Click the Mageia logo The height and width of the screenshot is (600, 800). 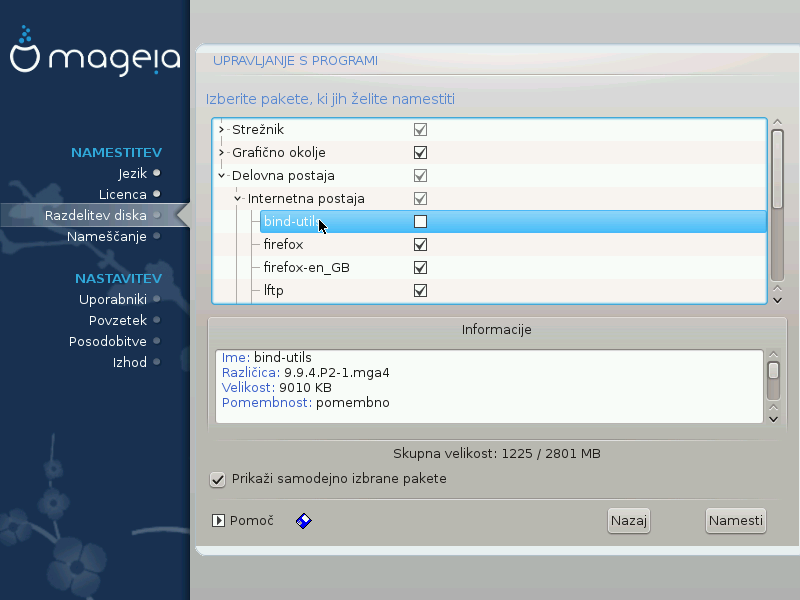[95, 51]
